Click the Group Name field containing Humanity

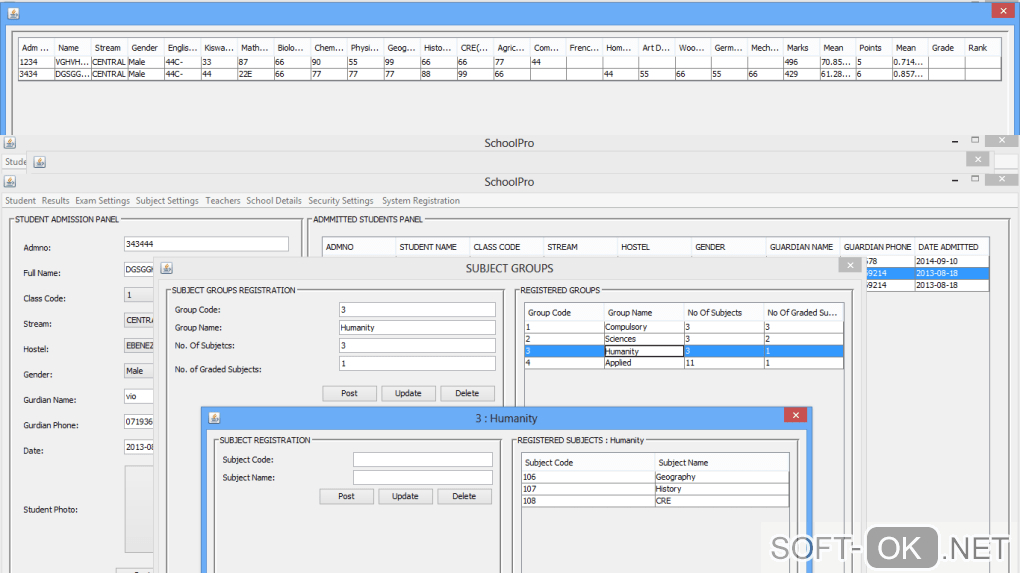coord(417,328)
